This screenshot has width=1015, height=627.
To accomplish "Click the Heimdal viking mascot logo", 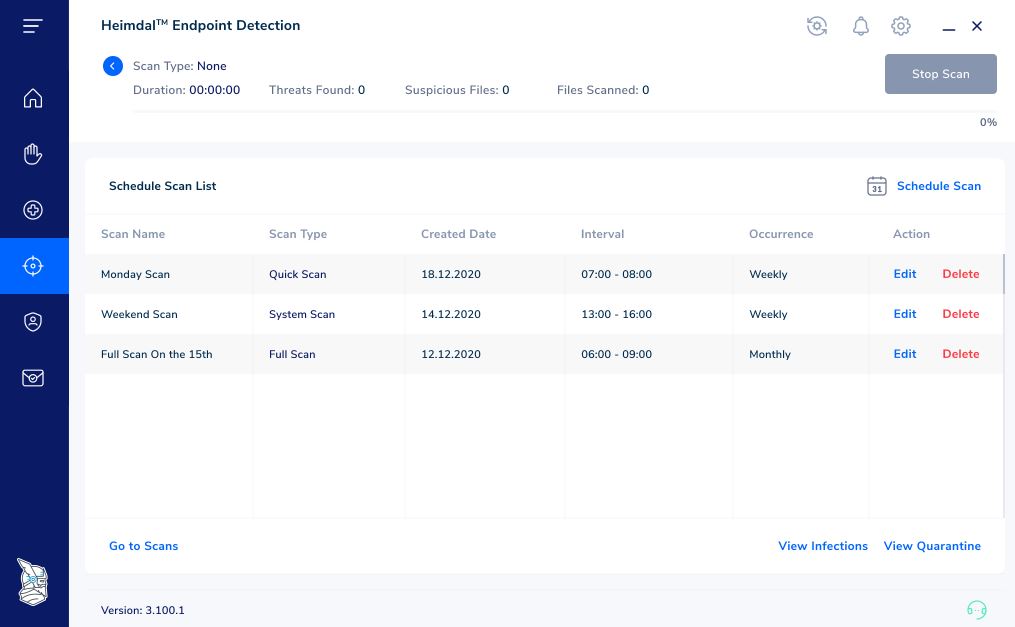I will 32,582.
